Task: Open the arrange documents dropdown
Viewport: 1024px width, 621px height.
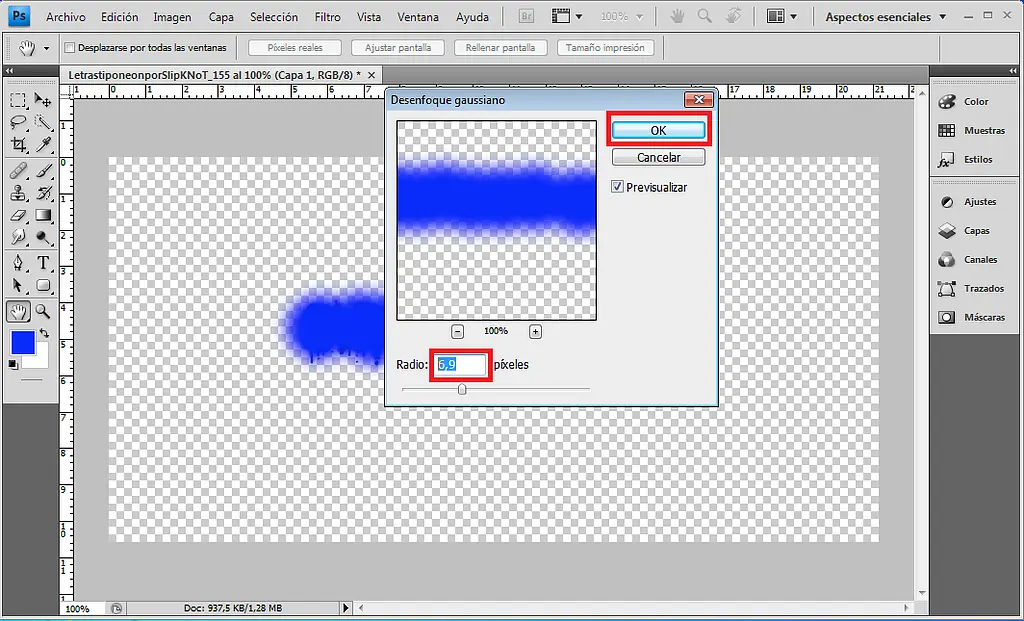Action: tap(567, 16)
